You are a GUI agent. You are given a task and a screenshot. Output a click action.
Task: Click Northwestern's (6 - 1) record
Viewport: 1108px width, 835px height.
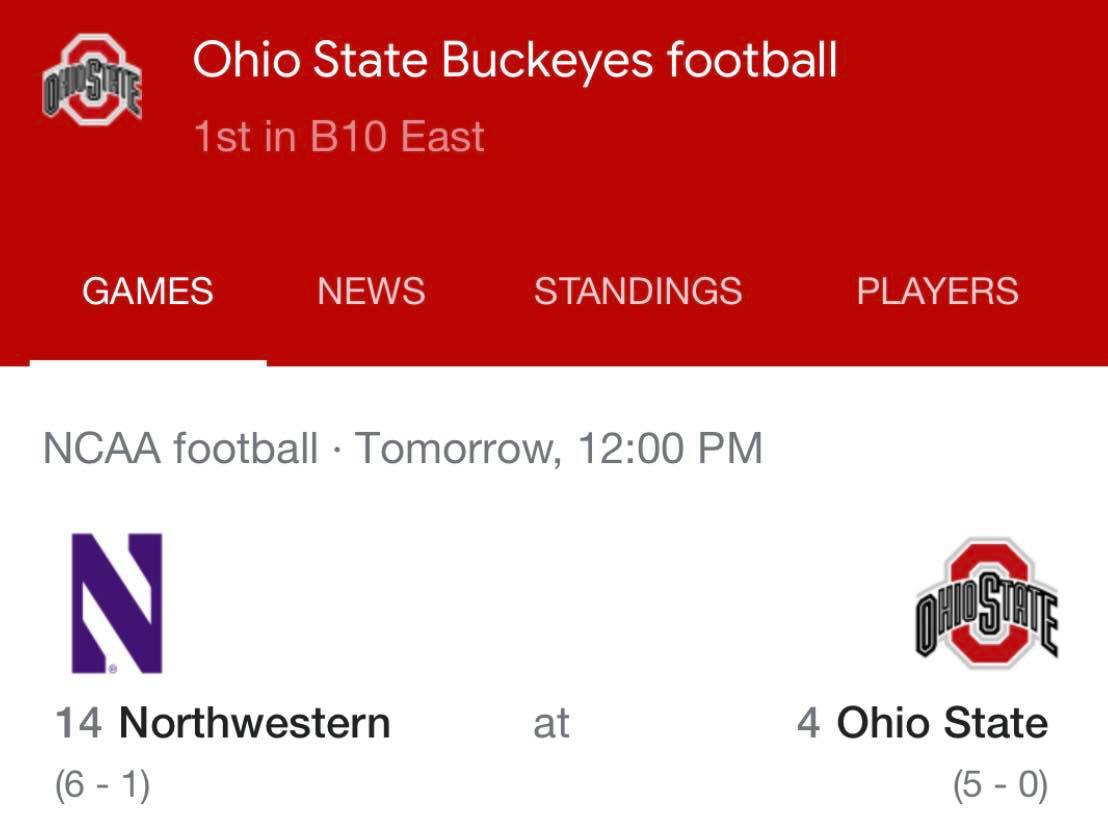click(102, 785)
